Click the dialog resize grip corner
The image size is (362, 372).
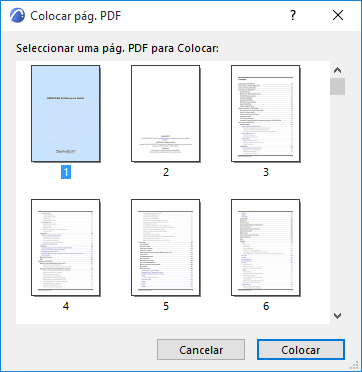tap(355, 365)
